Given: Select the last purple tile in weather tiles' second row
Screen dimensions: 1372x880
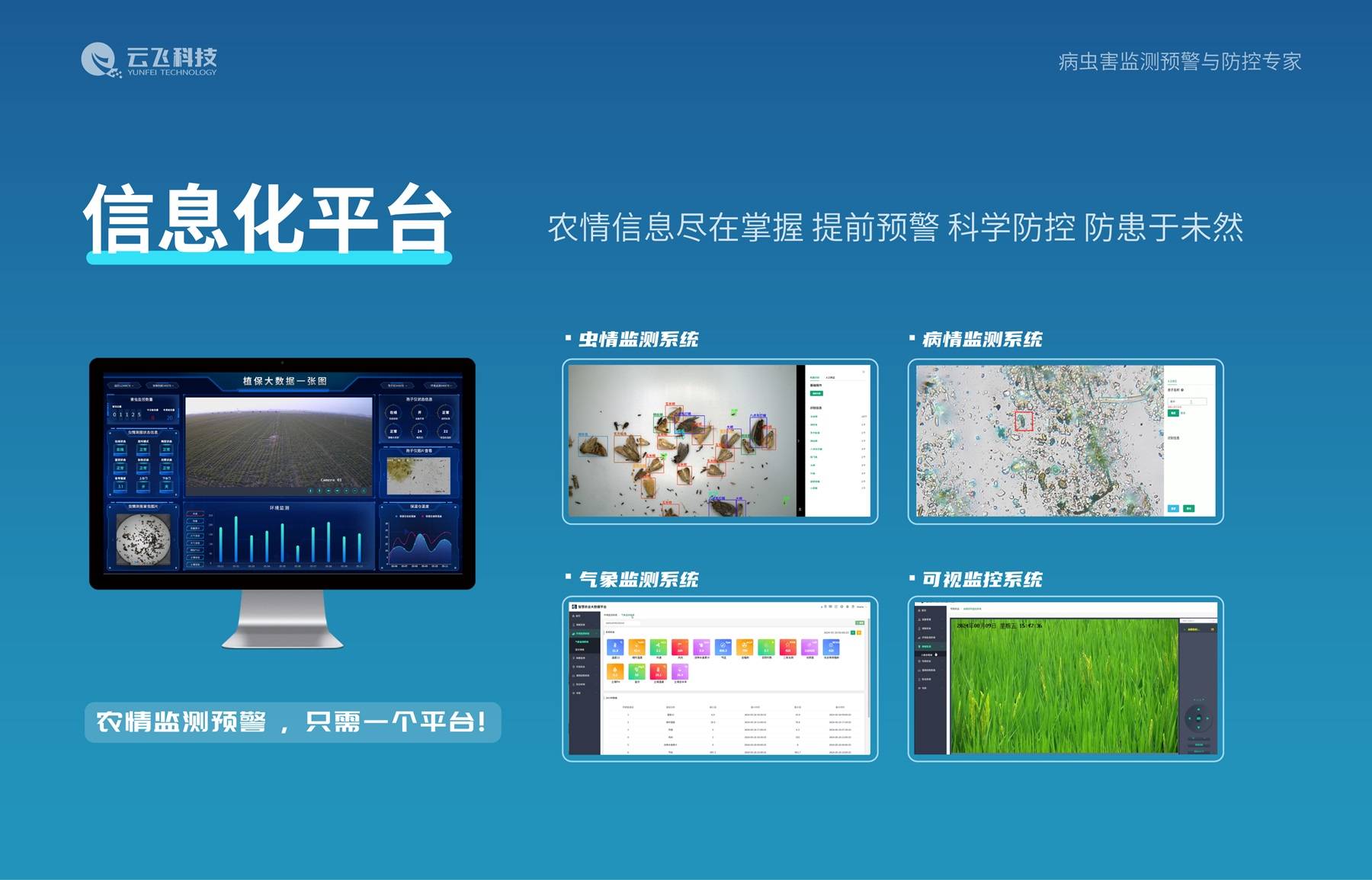Looking at the screenshot, I should [x=679, y=671].
